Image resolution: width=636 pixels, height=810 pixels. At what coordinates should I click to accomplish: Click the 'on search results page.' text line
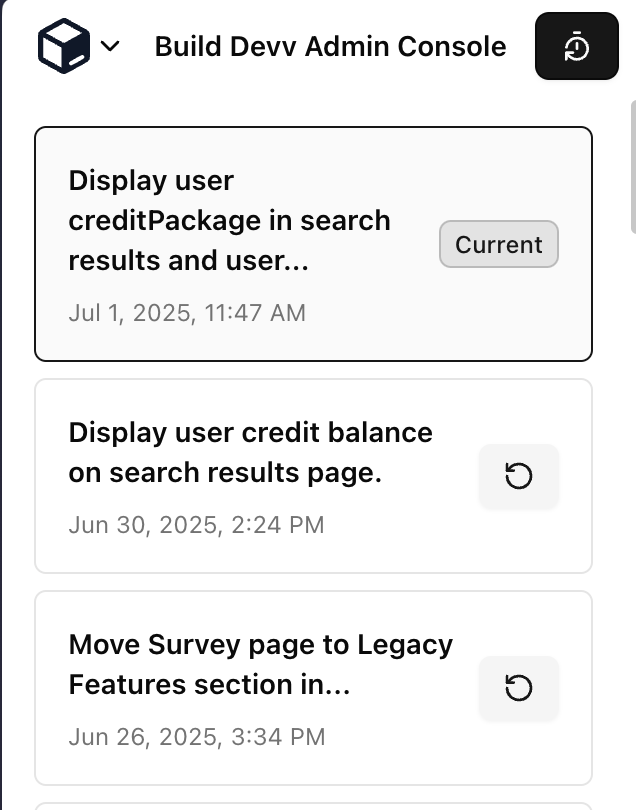pyautogui.click(x=225, y=473)
